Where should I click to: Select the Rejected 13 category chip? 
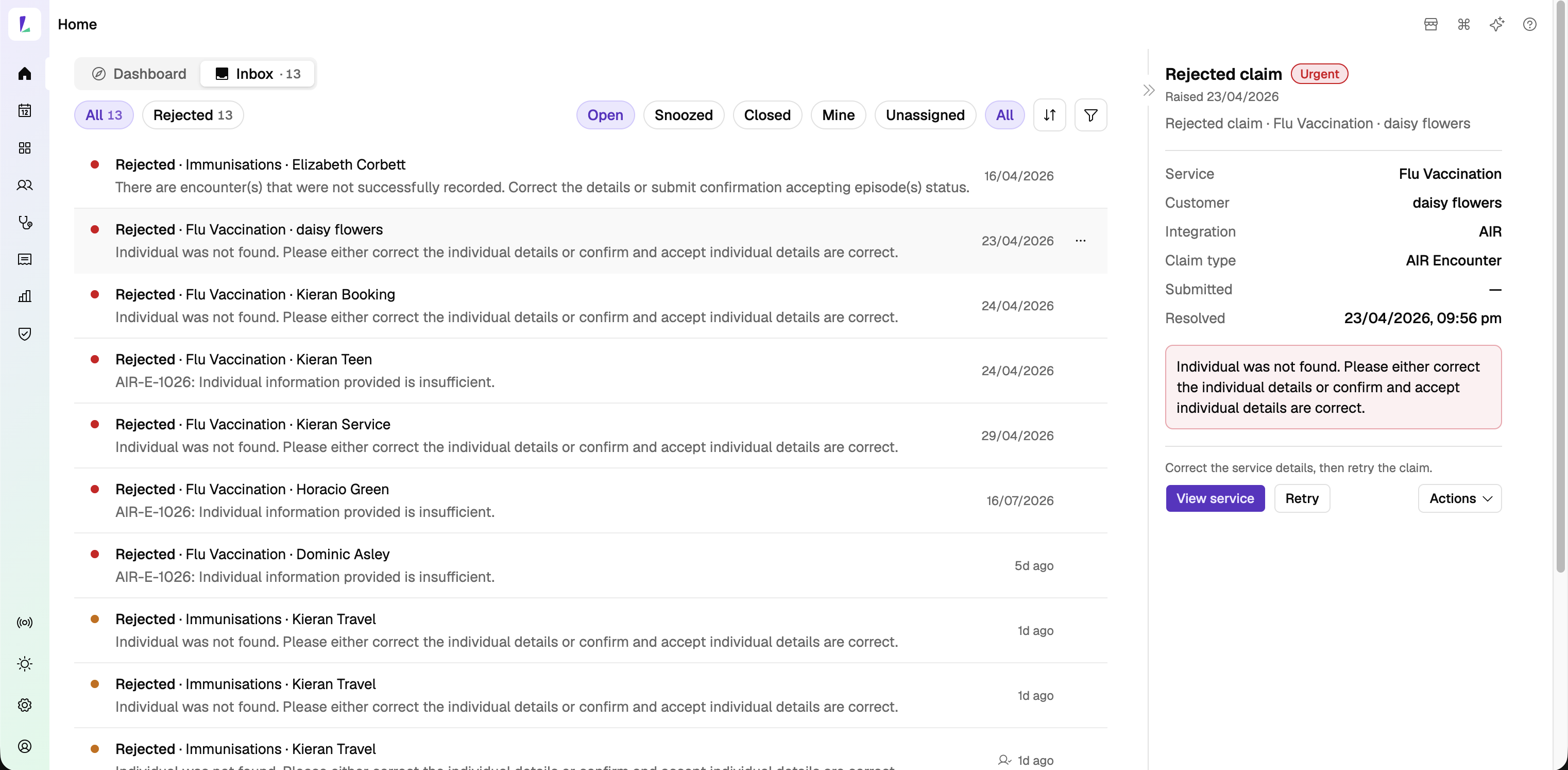(192, 115)
